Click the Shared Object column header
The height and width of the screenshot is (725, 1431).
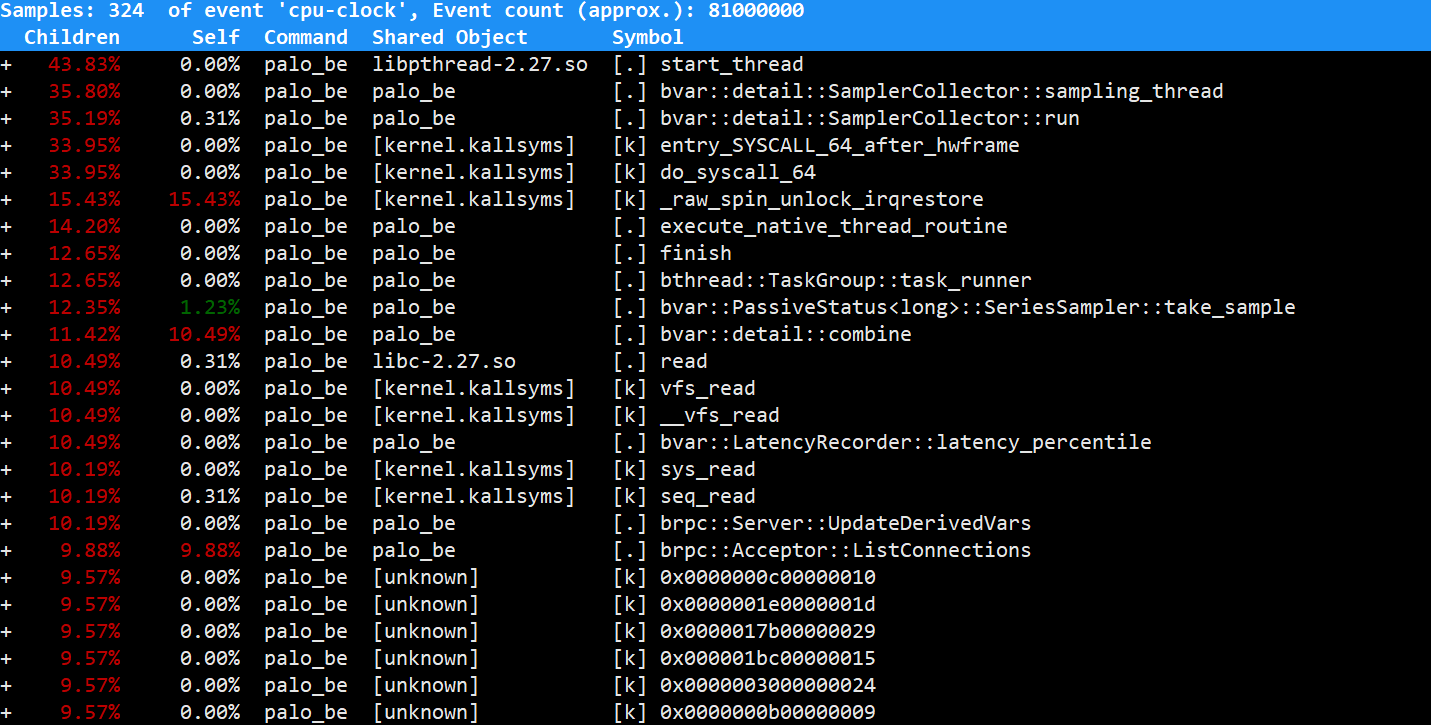click(449, 37)
